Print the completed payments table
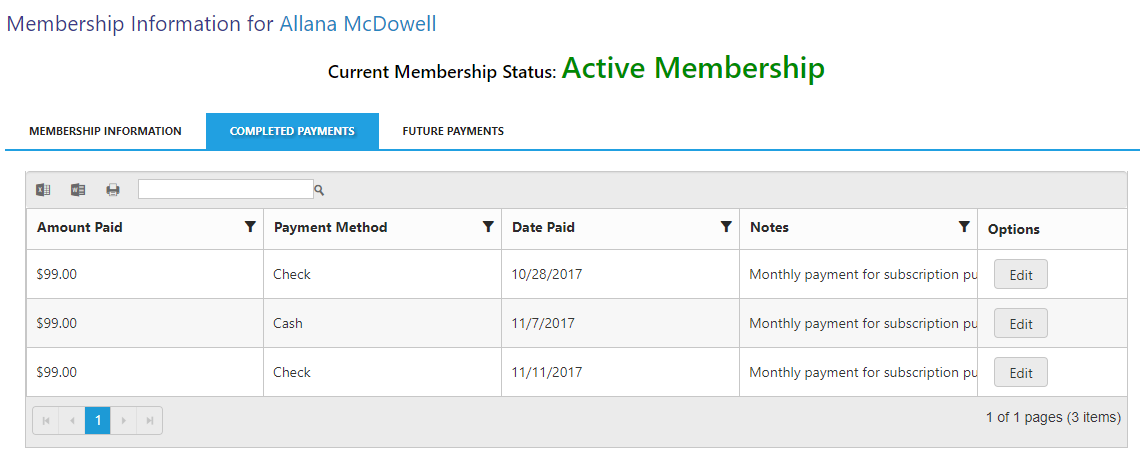 click(x=113, y=190)
